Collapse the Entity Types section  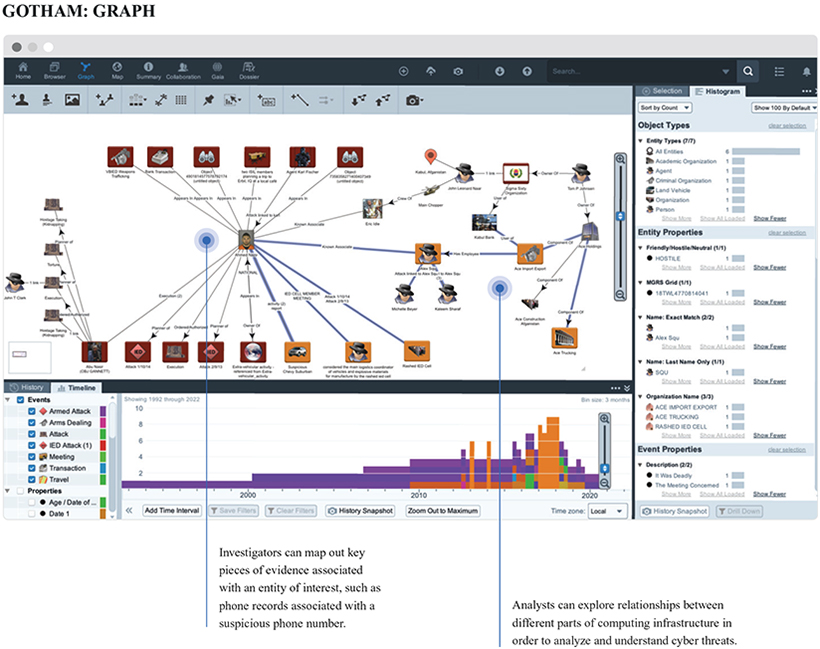coord(641,140)
